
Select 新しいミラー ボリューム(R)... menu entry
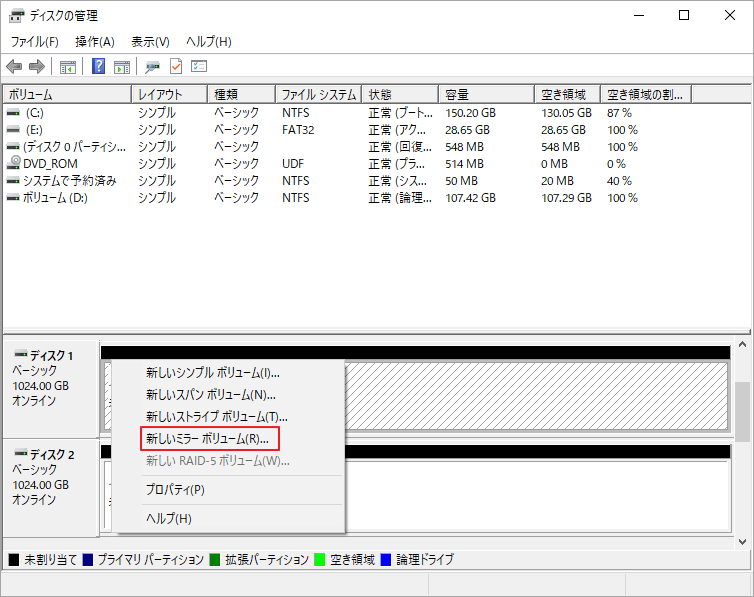(228, 438)
